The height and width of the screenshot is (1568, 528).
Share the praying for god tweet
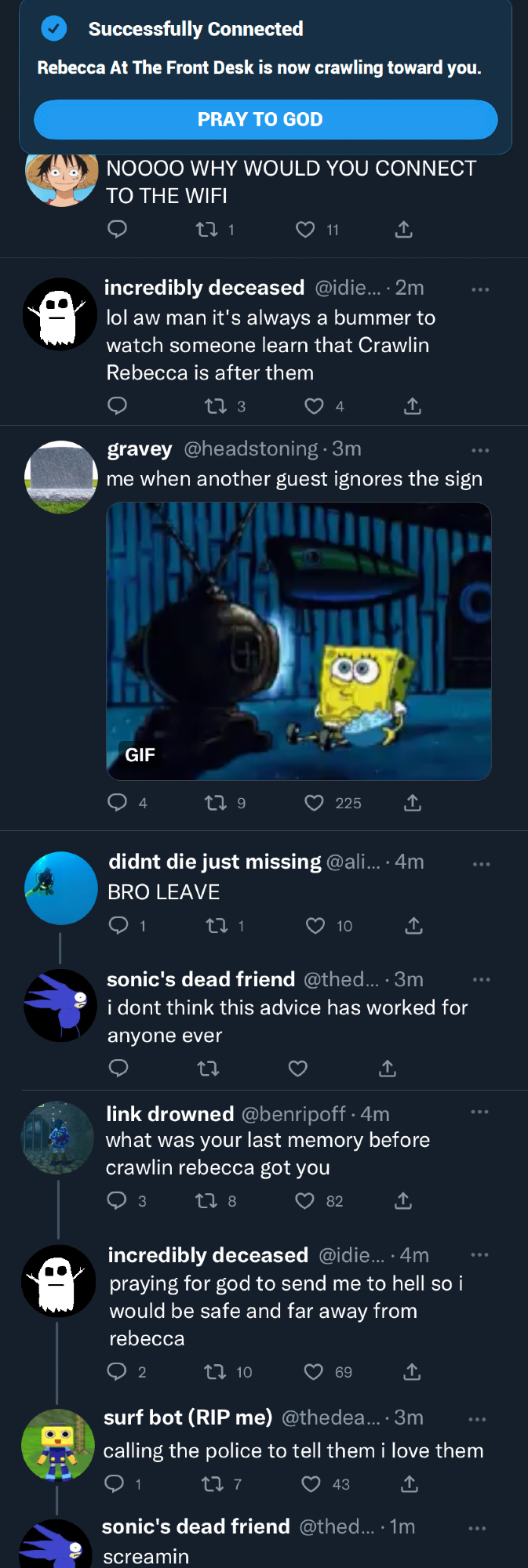[412, 1371]
